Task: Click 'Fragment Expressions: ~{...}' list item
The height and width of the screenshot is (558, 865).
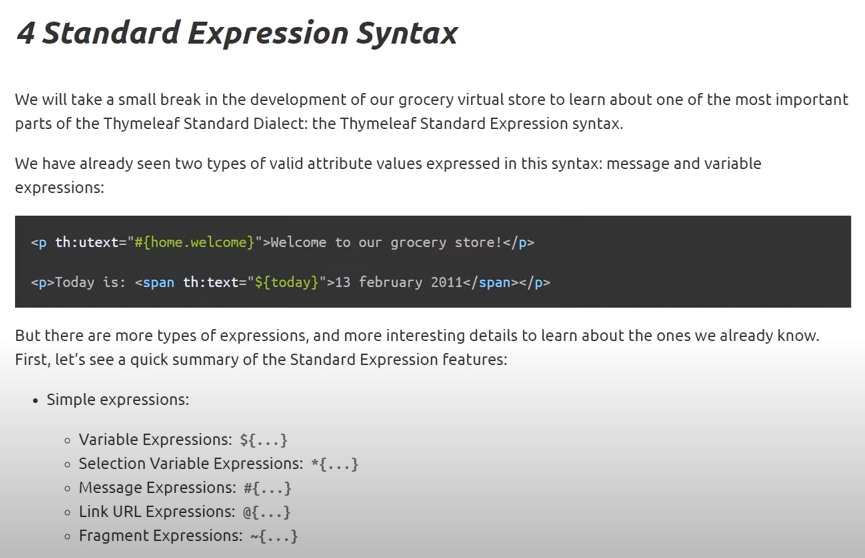Action: point(188,536)
